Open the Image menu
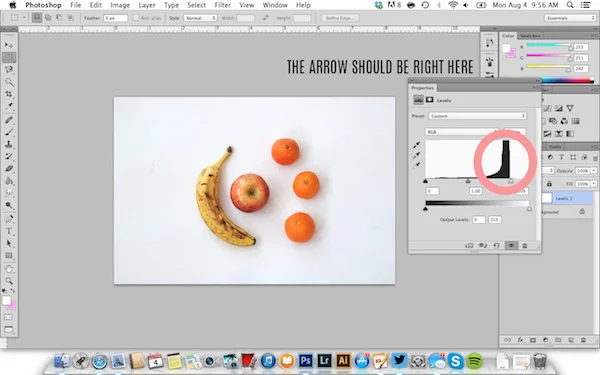The width and height of the screenshot is (600, 375). pyautogui.click(x=120, y=5)
